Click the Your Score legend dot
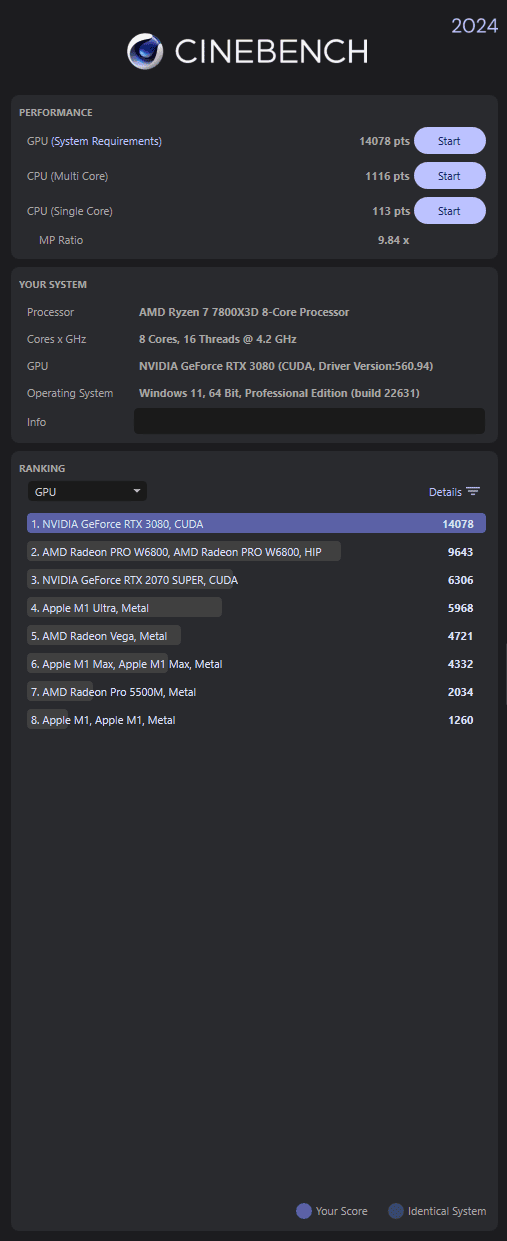507x1241 pixels. [x=304, y=1211]
